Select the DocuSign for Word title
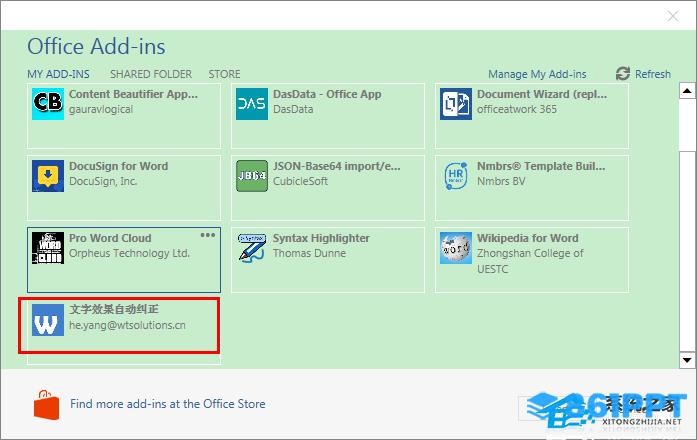 (119, 166)
